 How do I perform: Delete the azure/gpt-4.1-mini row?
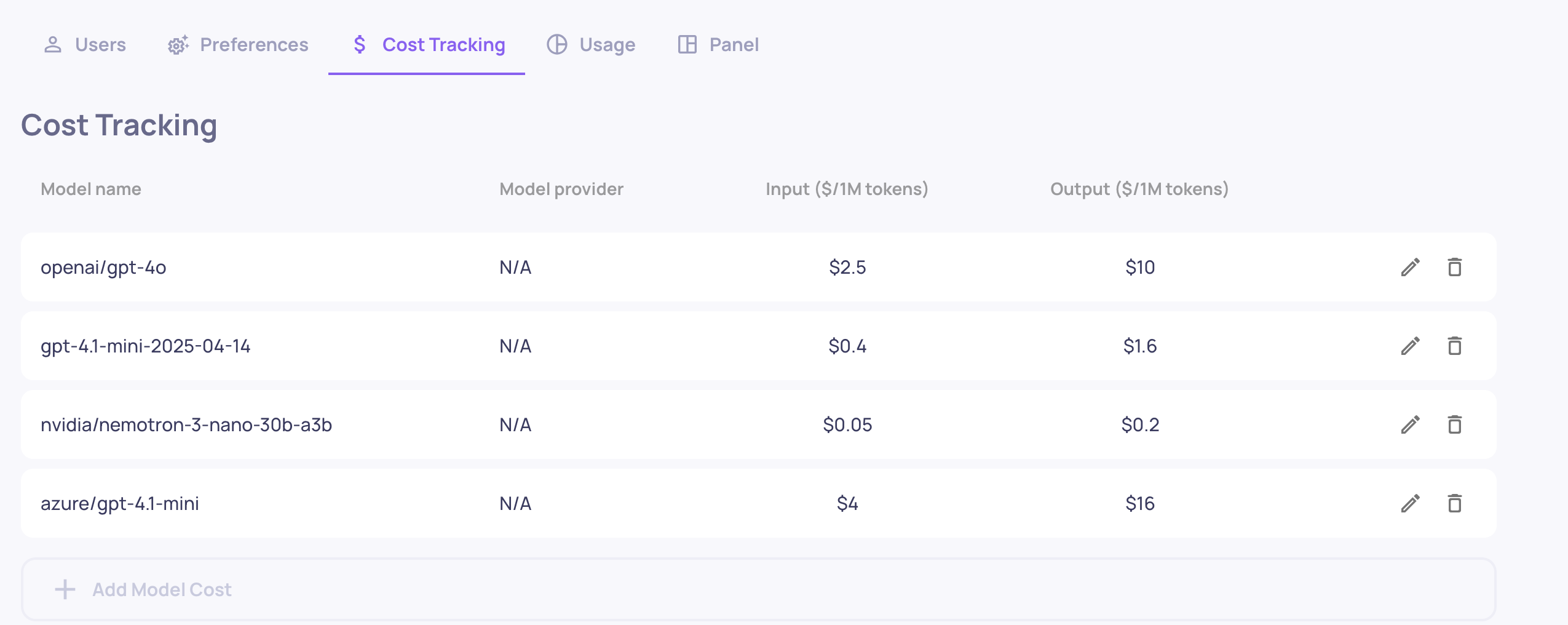tap(1454, 503)
